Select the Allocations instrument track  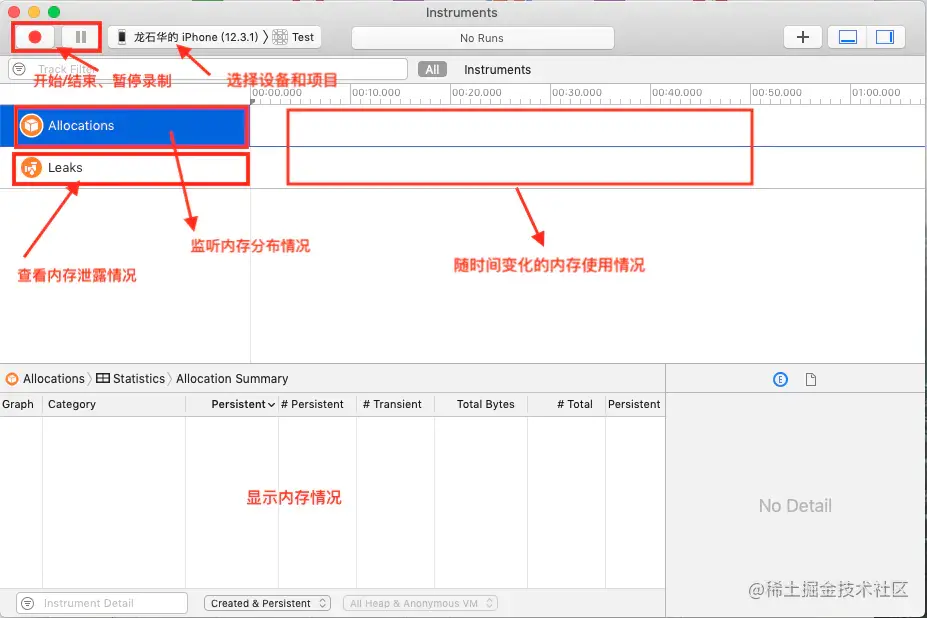125,125
